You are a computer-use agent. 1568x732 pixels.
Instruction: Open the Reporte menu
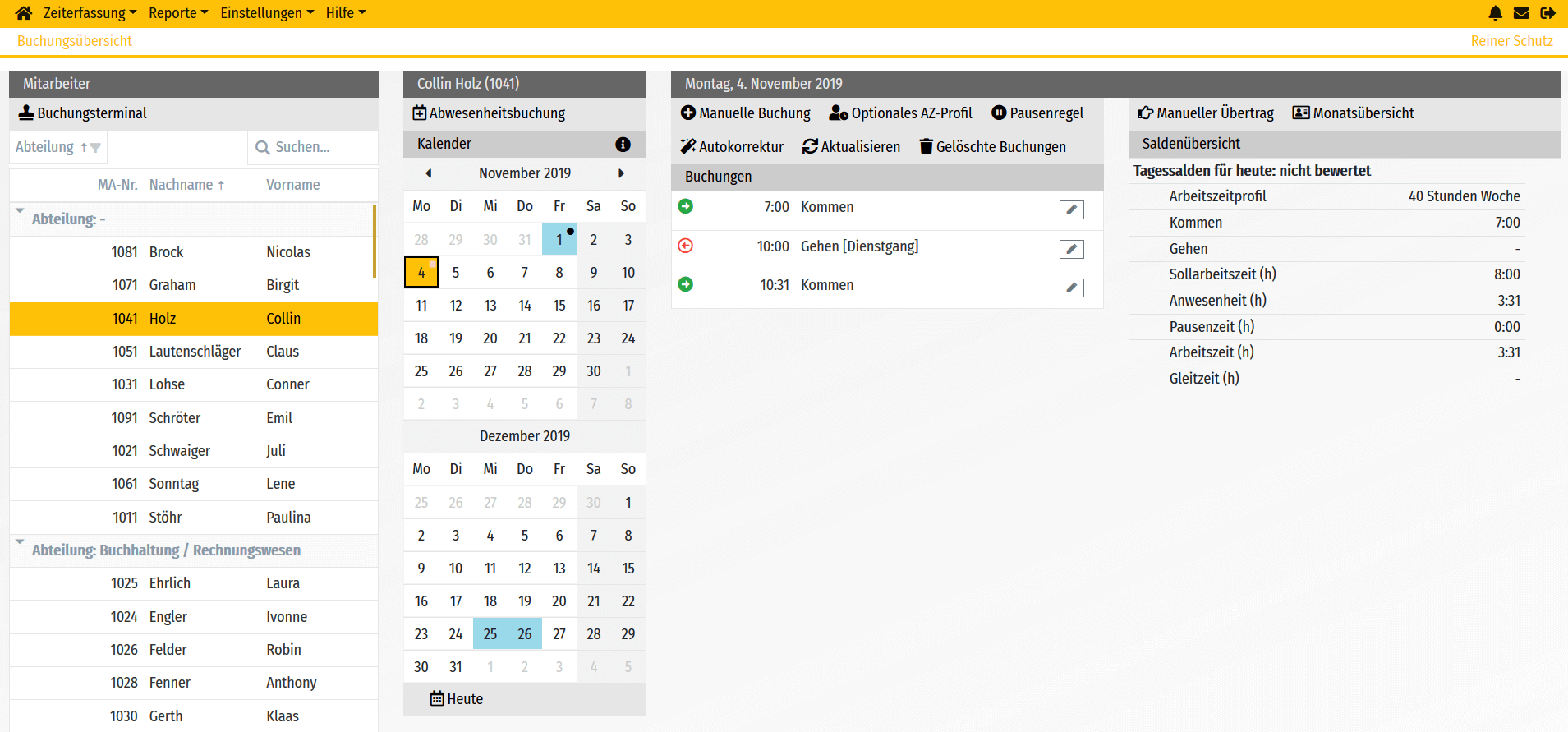[178, 13]
